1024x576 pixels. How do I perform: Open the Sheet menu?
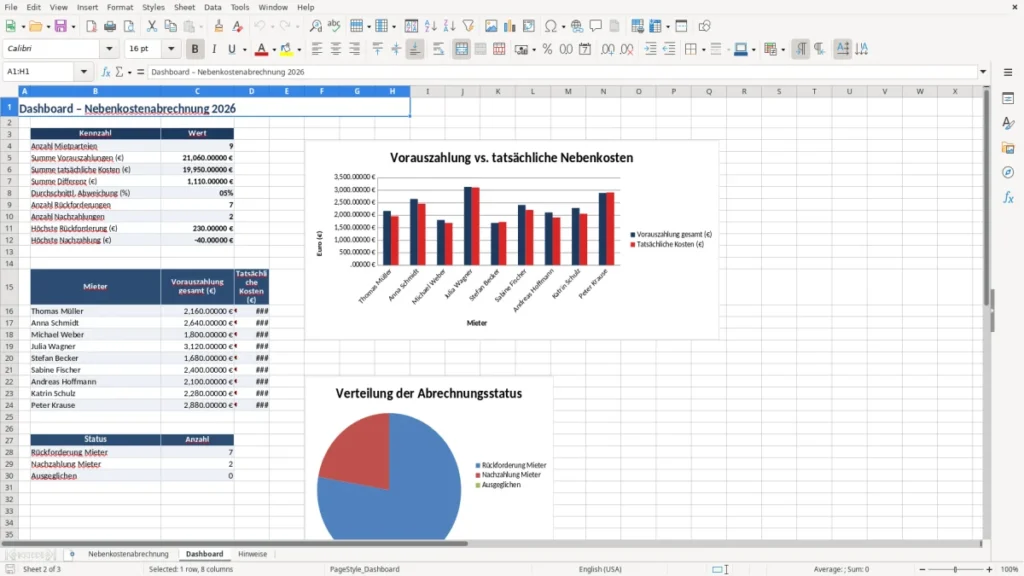point(184,7)
